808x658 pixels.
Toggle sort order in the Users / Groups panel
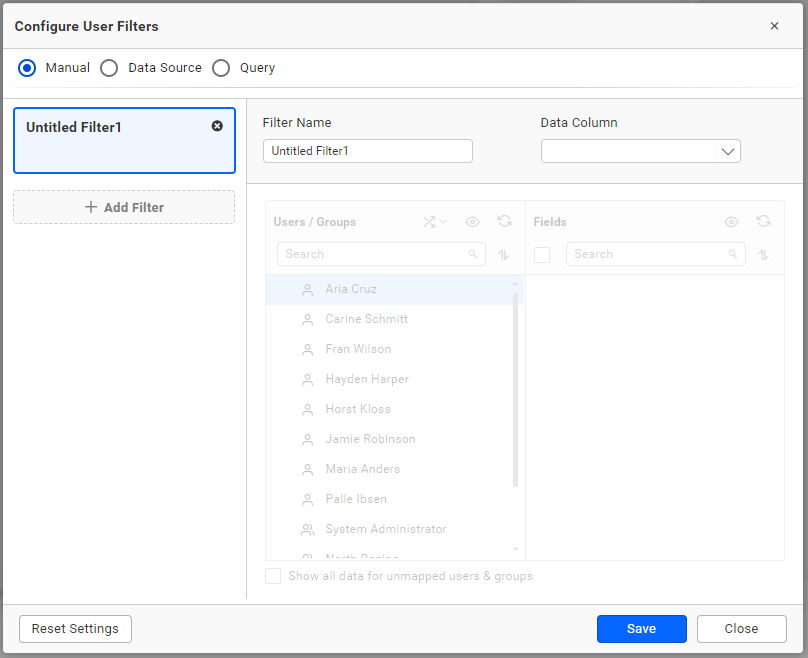504,255
